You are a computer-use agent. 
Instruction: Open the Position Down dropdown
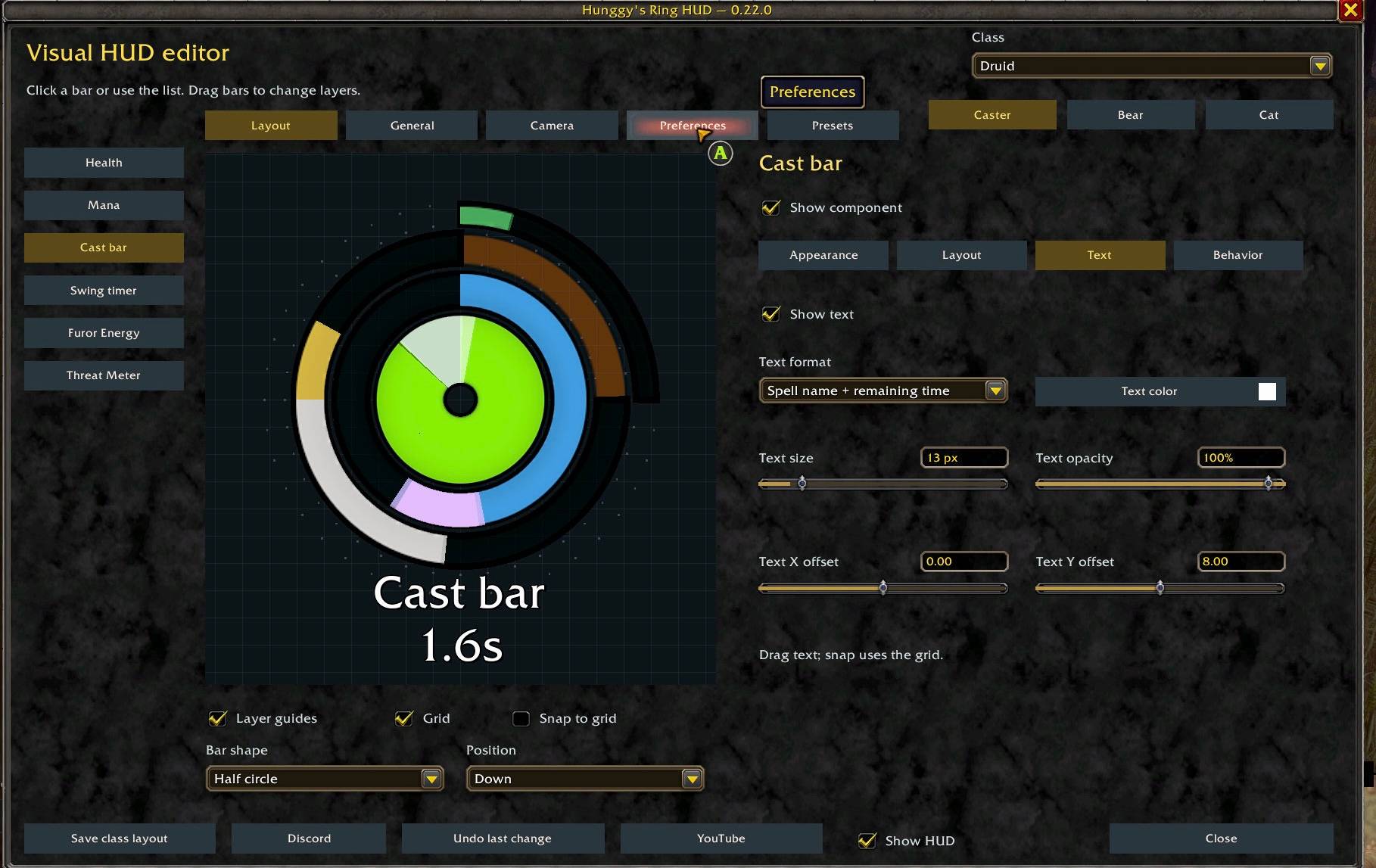585,779
